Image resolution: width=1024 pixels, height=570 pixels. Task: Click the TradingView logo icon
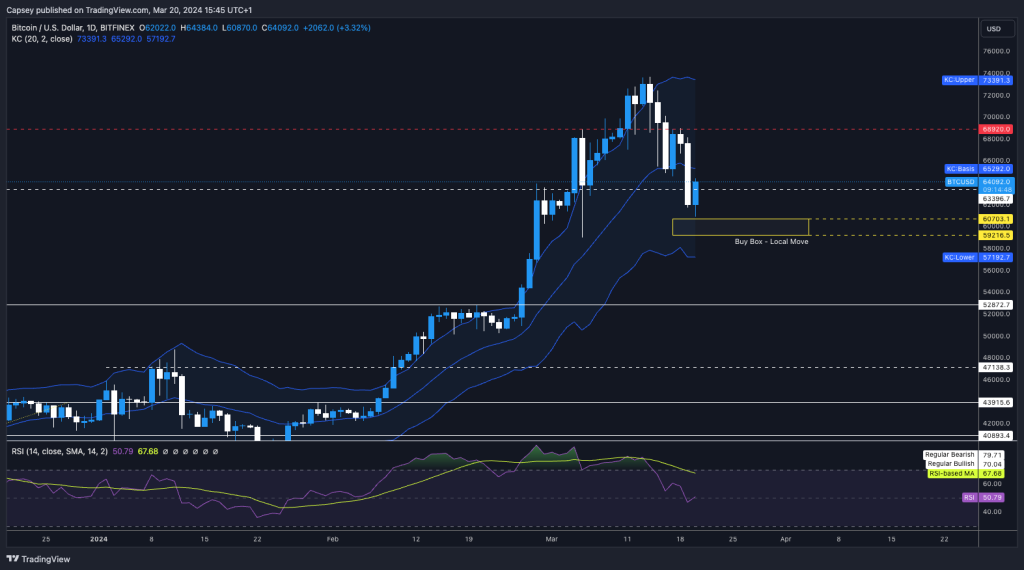[13, 559]
